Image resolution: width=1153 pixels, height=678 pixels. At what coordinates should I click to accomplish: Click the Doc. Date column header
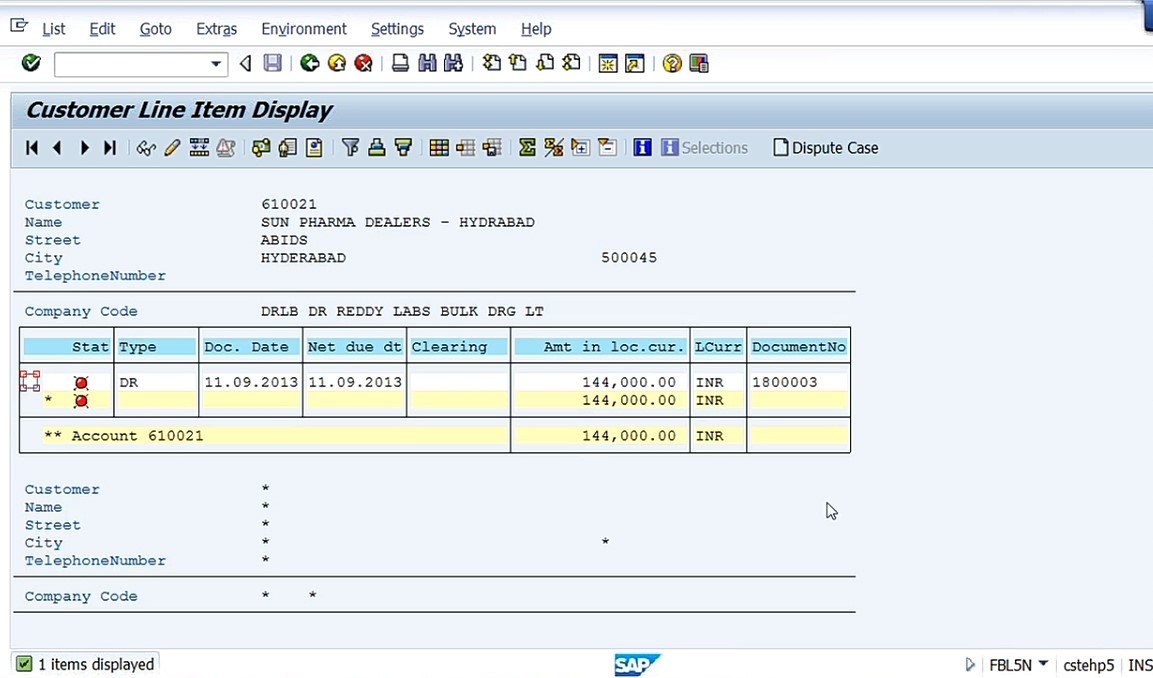[x=251, y=346]
